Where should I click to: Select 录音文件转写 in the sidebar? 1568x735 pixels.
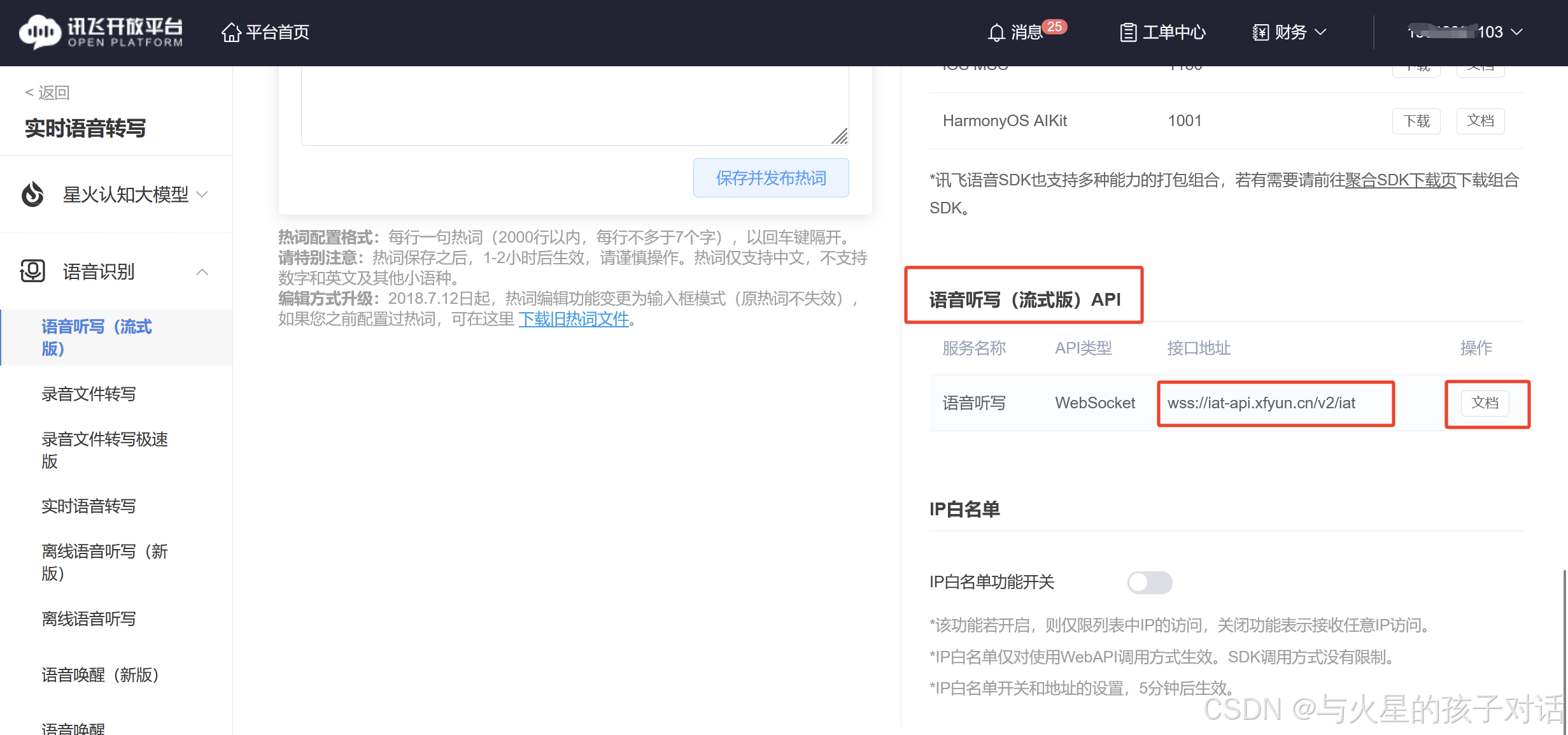click(89, 394)
